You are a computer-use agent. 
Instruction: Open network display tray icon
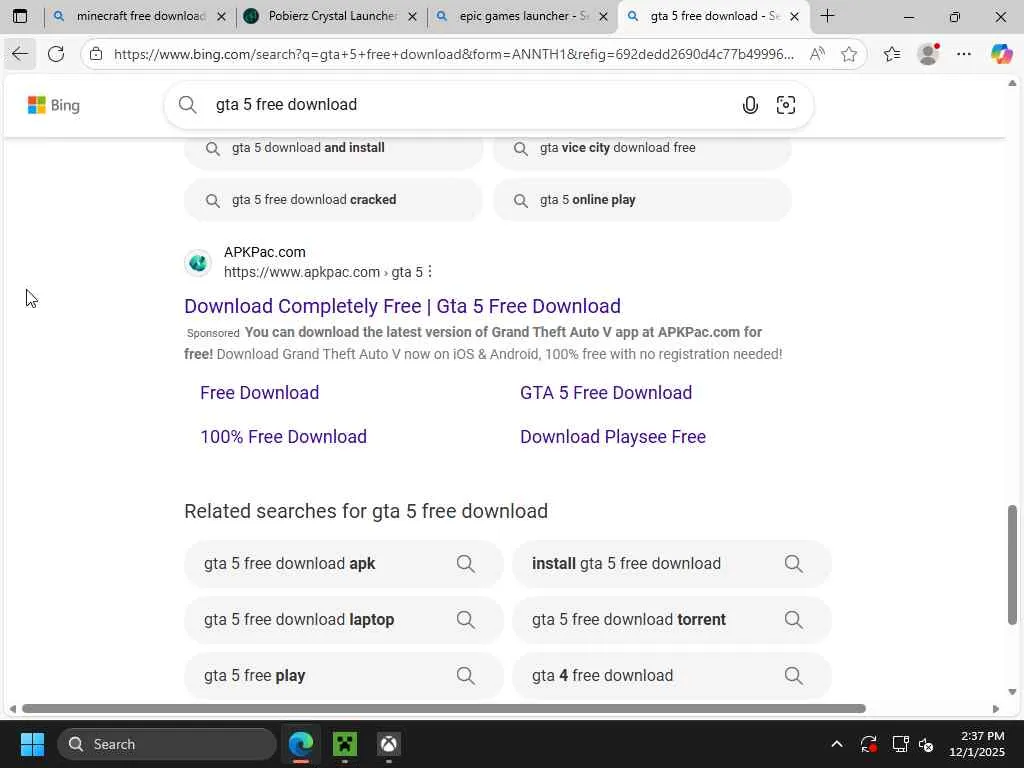tap(901, 744)
